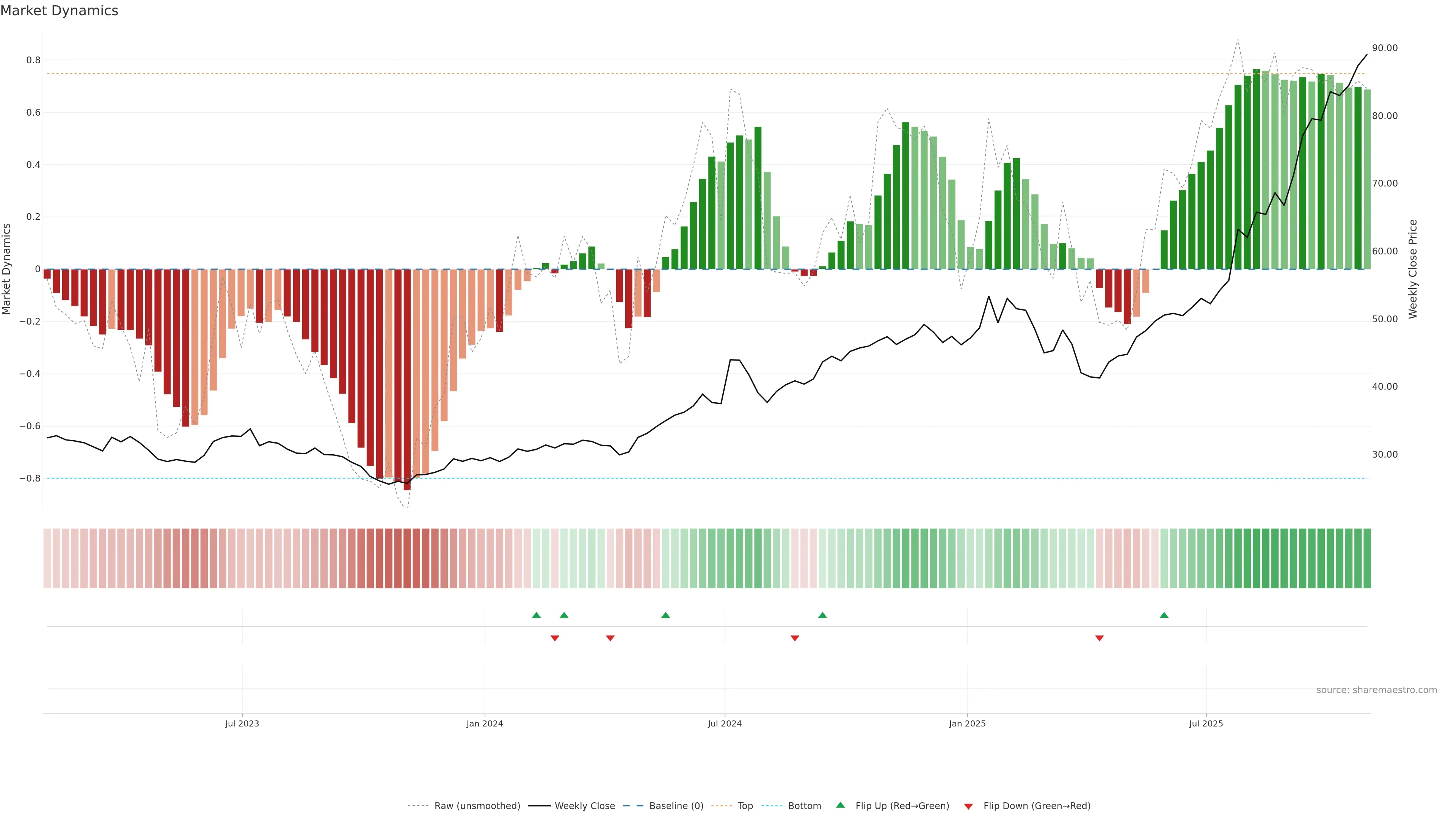Click the Market Dynamics chart title
1456x819 pixels.
(60, 11)
